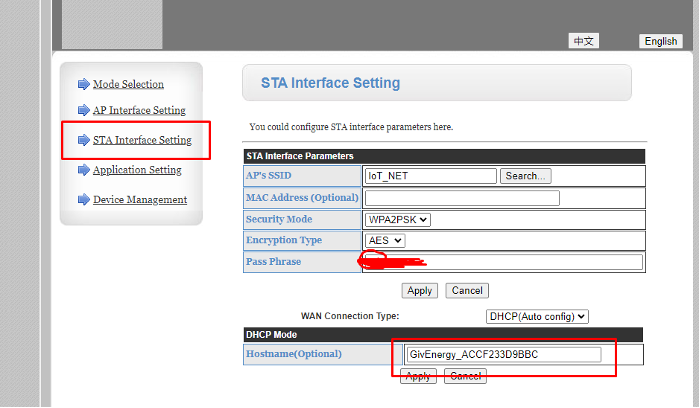Apply the STA Interface Parameters
This screenshot has width=700, height=408.
point(419,290)
